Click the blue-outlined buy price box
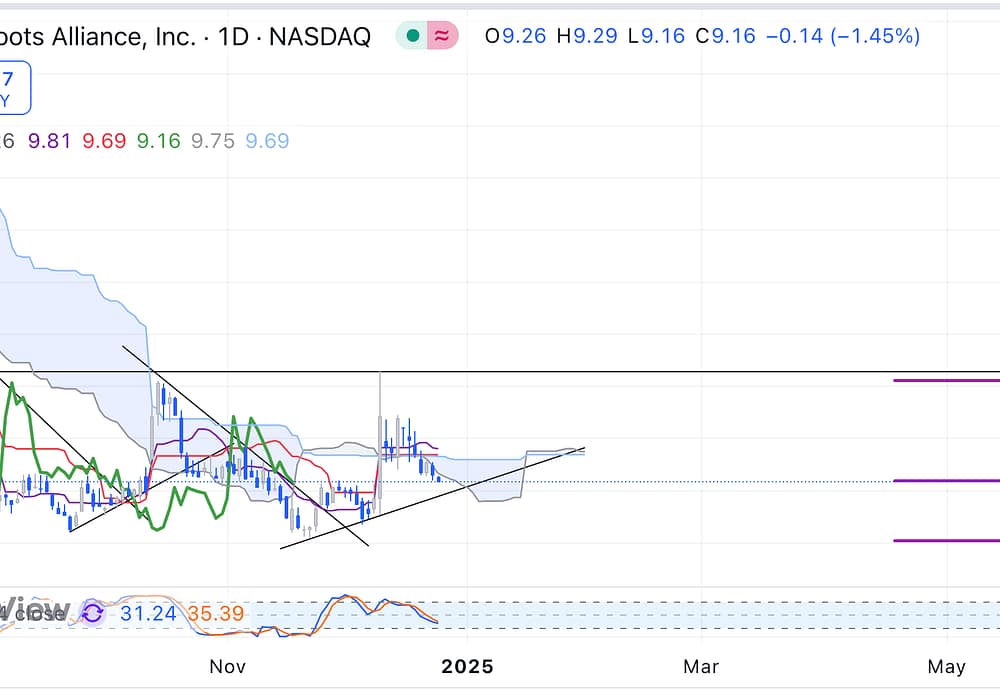This screenshot has height=700, width=1000. (x=14, y=88)
